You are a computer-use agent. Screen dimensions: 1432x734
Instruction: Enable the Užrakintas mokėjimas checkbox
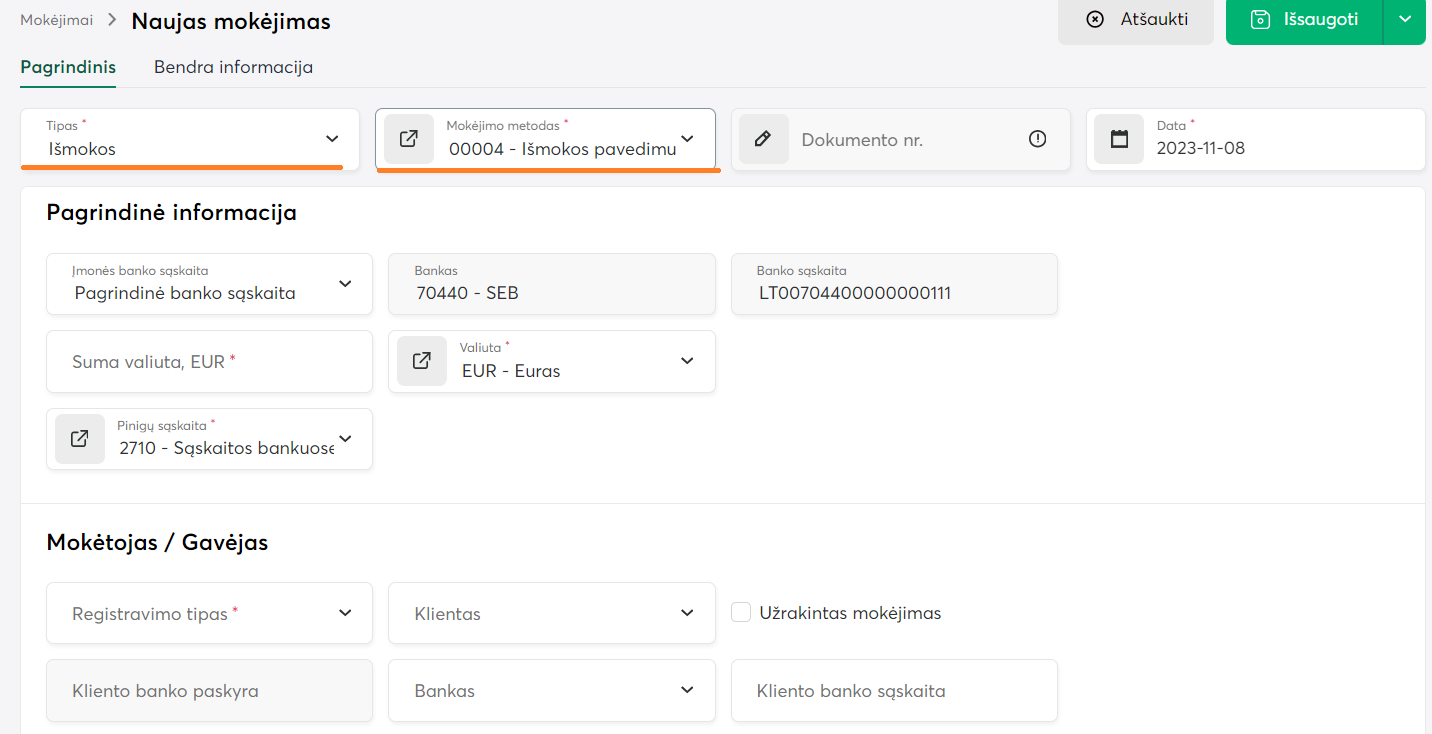(741, 612)
